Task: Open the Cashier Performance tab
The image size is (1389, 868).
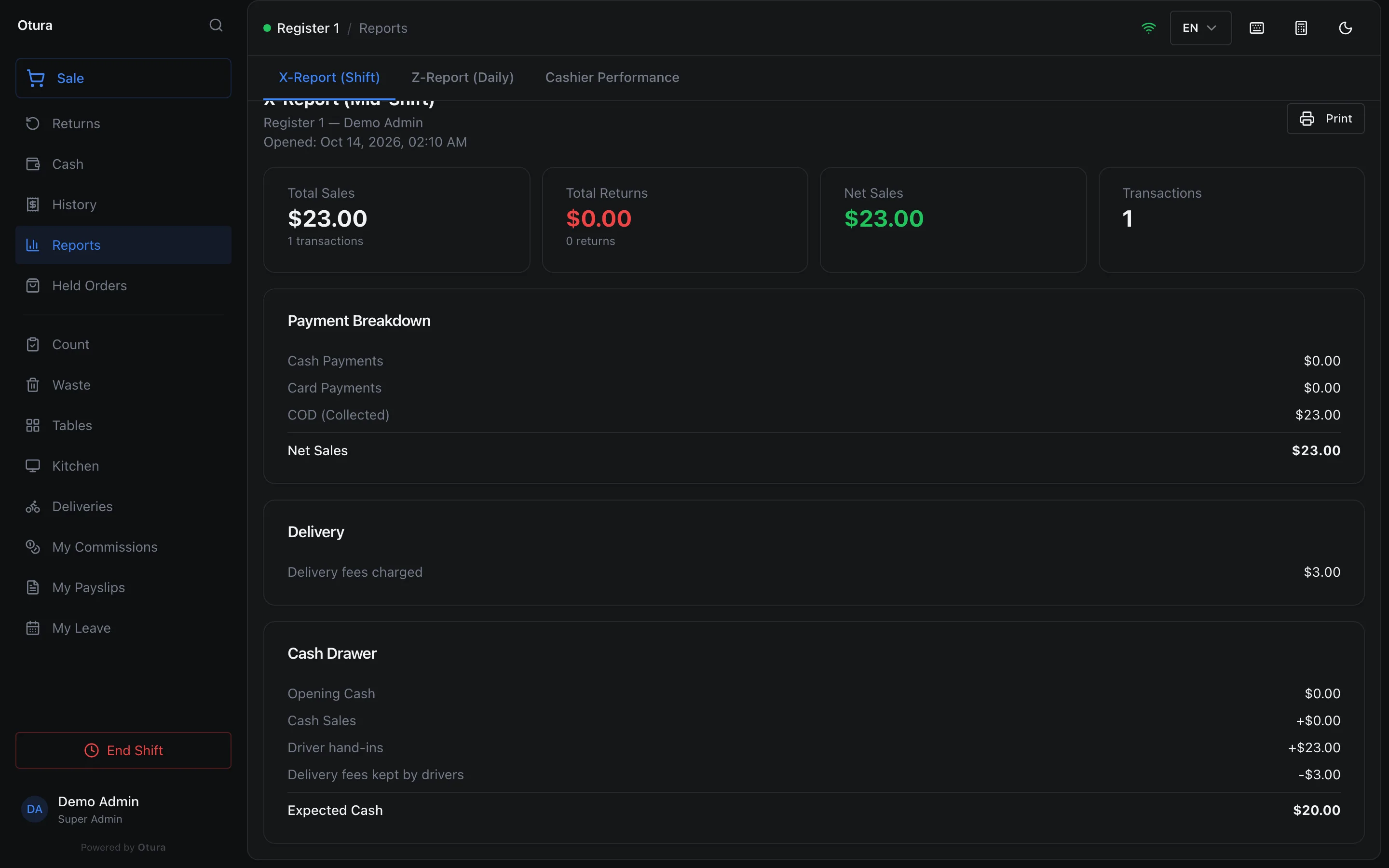Action: 612,78
